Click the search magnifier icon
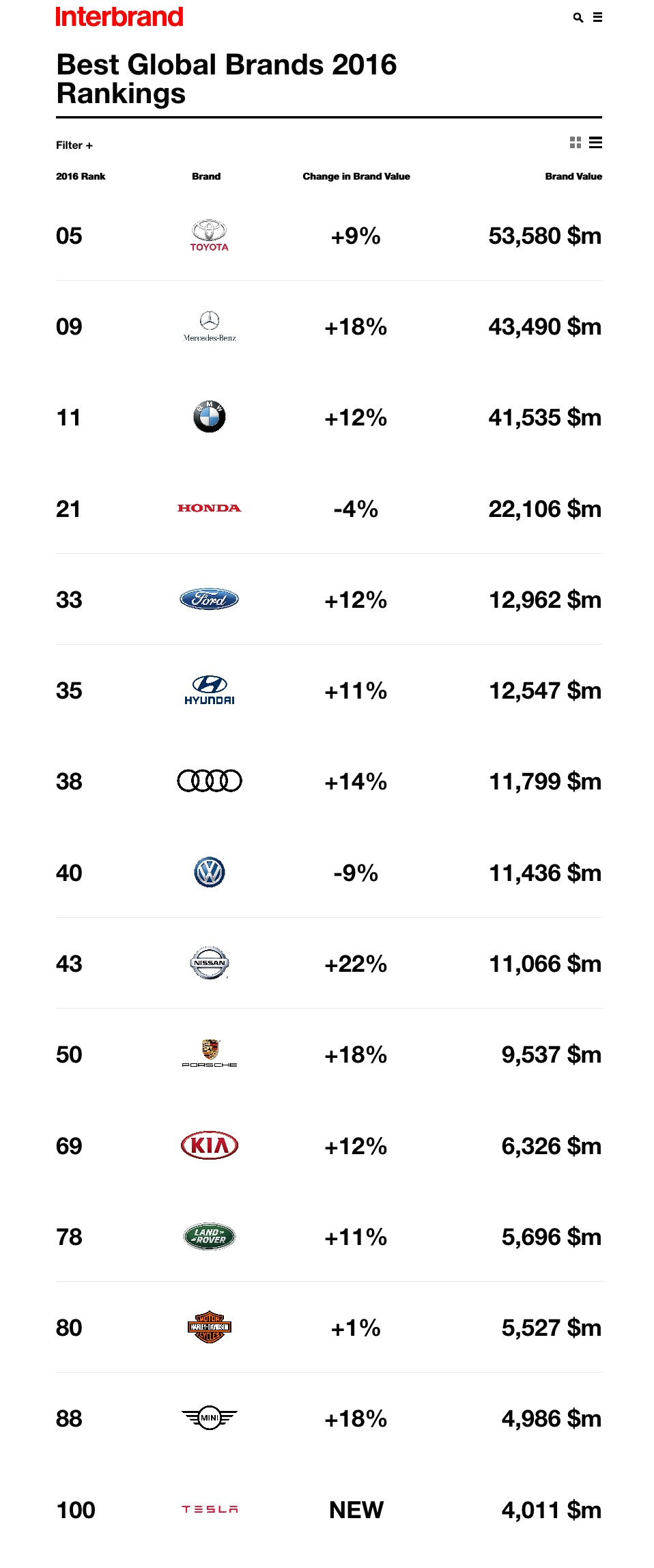 coord(578,18)
